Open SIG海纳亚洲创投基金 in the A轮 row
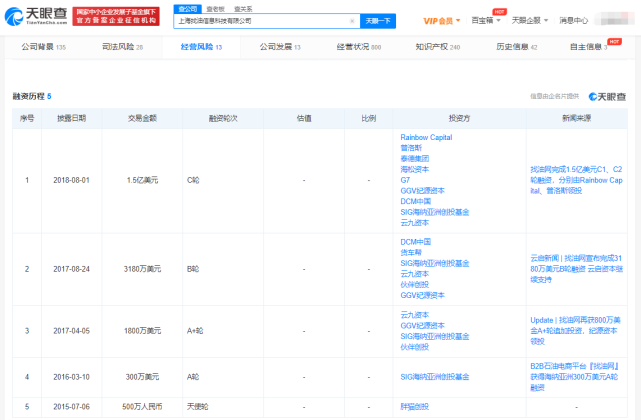The image size is (641, 420). [x=435, y=377]
